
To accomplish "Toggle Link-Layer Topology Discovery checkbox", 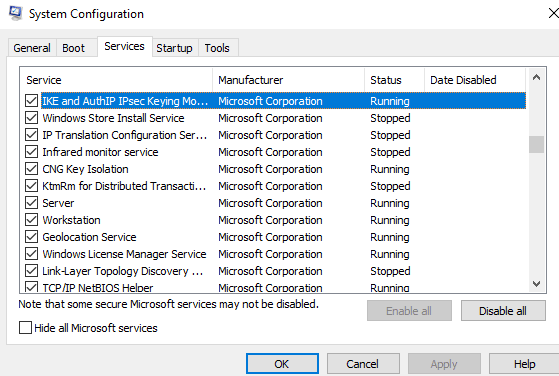I will pos(31,271).
